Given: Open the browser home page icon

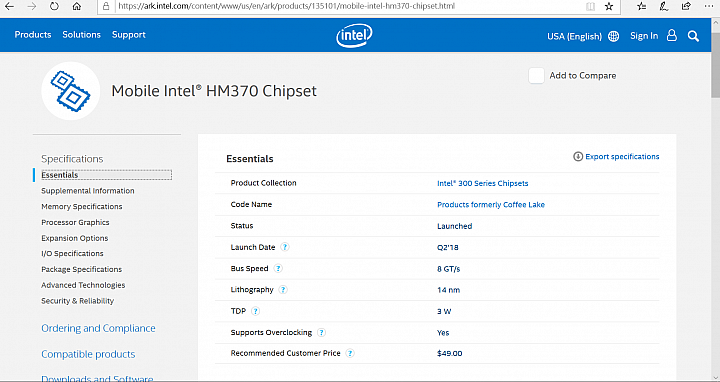Looking at the screenshot, I should pyautogui.click(x=77, y=6).
